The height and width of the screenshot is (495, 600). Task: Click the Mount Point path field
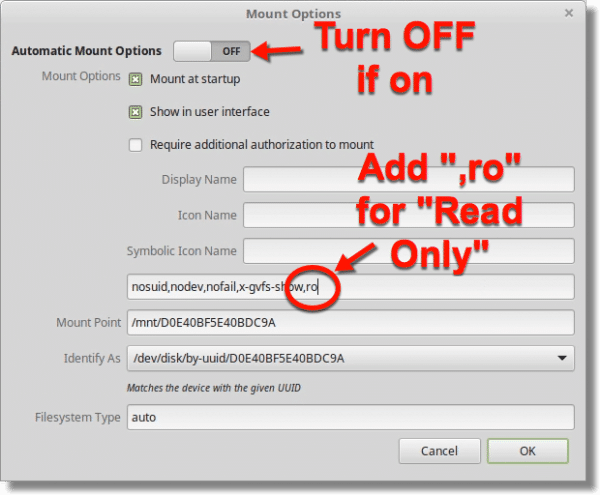click(351, 322)
